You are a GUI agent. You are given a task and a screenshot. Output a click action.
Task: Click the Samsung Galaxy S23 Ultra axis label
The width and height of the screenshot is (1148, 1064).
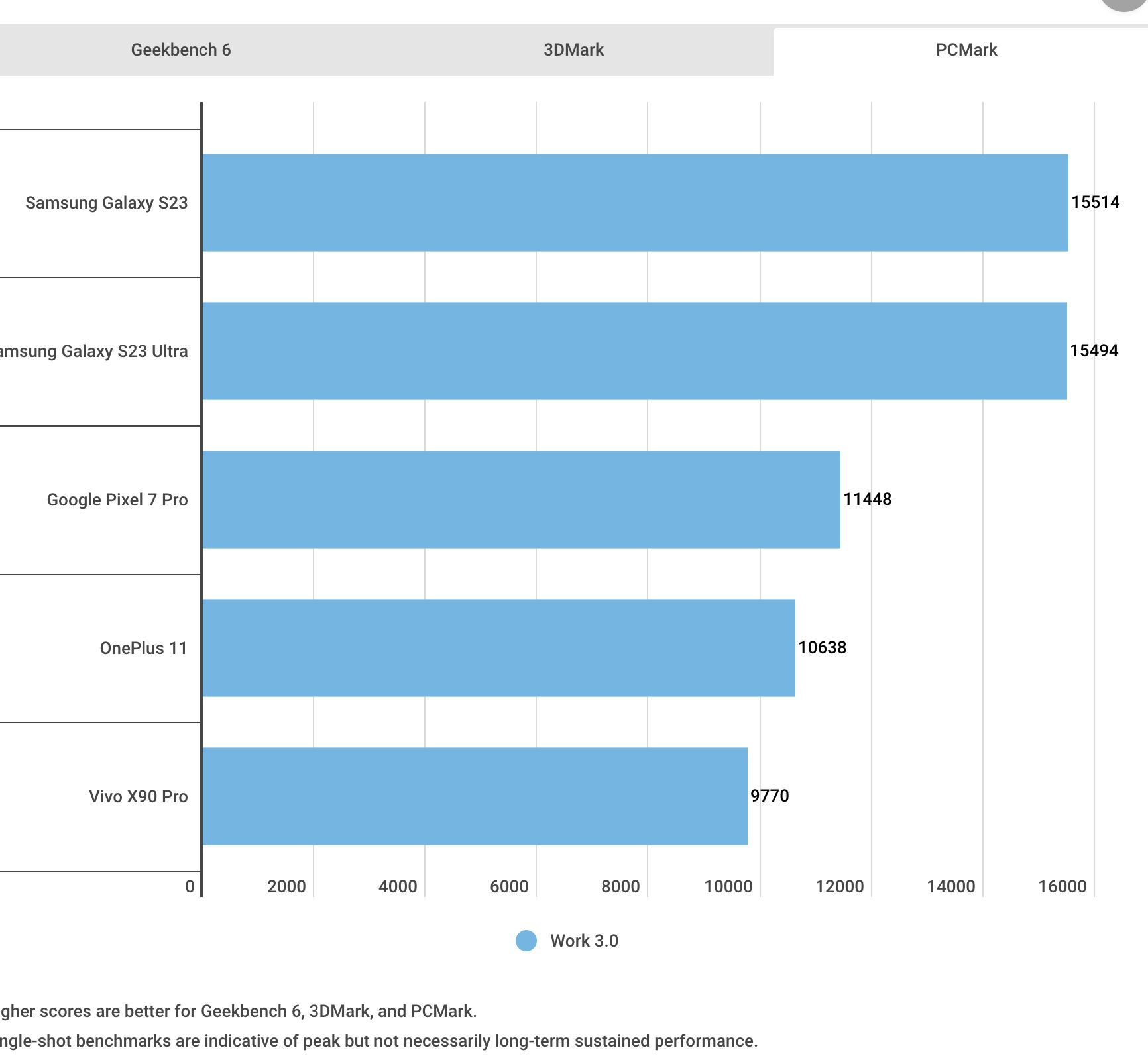pyautogui.click(x=93, y=351)
